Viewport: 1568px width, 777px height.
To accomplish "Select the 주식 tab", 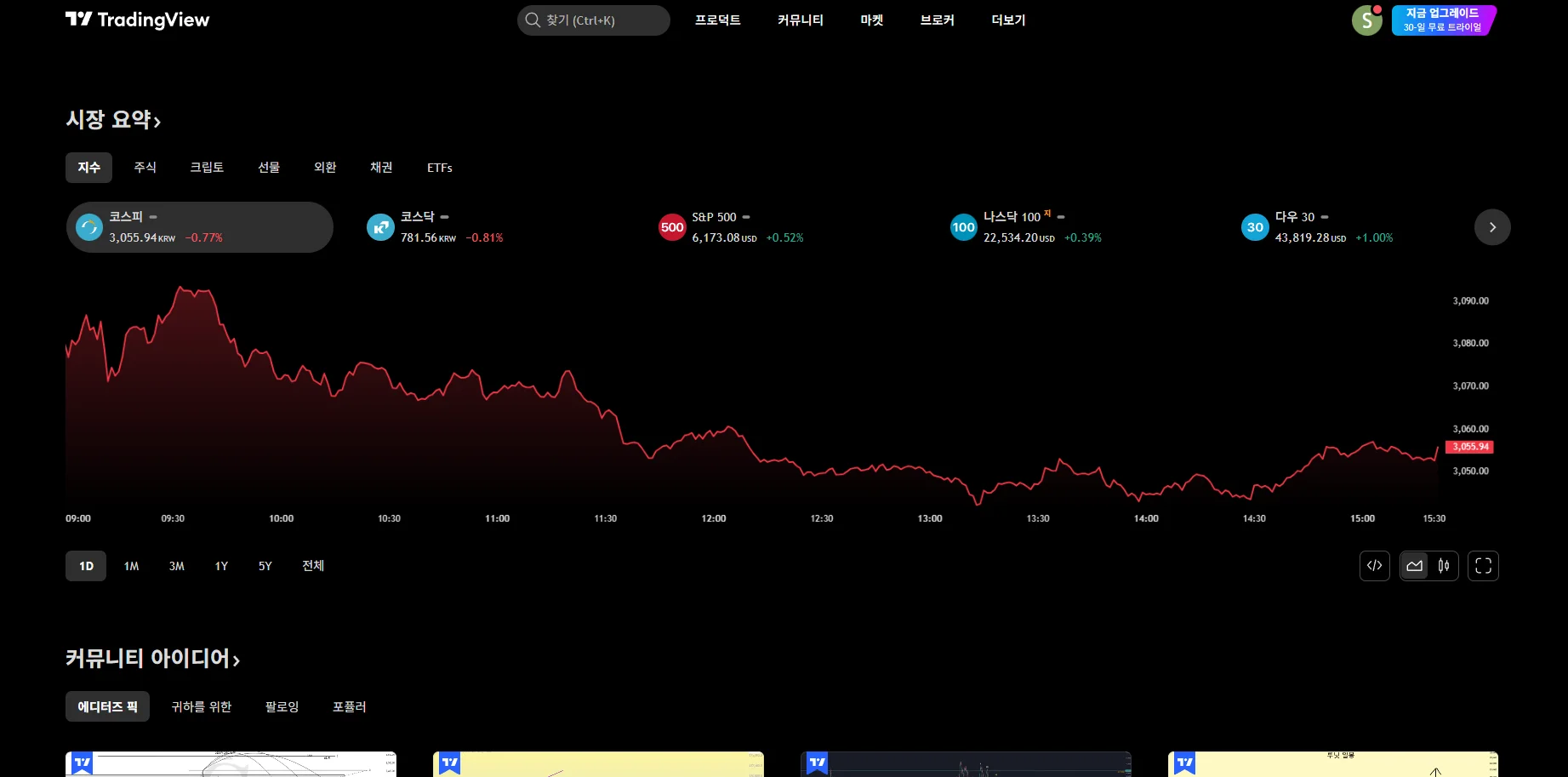I will tap(145, 168).
